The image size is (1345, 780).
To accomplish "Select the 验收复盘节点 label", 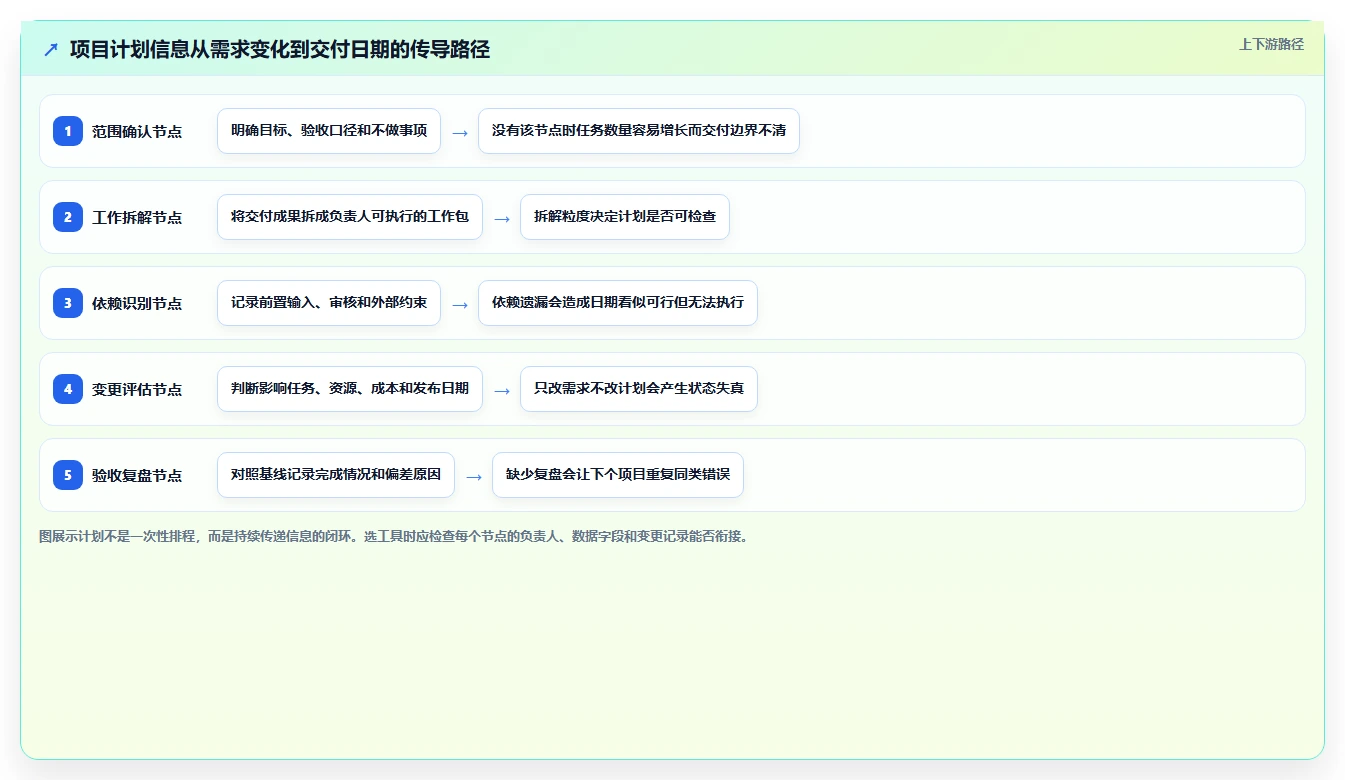I will pyautogui.click(x=137, y=476).
